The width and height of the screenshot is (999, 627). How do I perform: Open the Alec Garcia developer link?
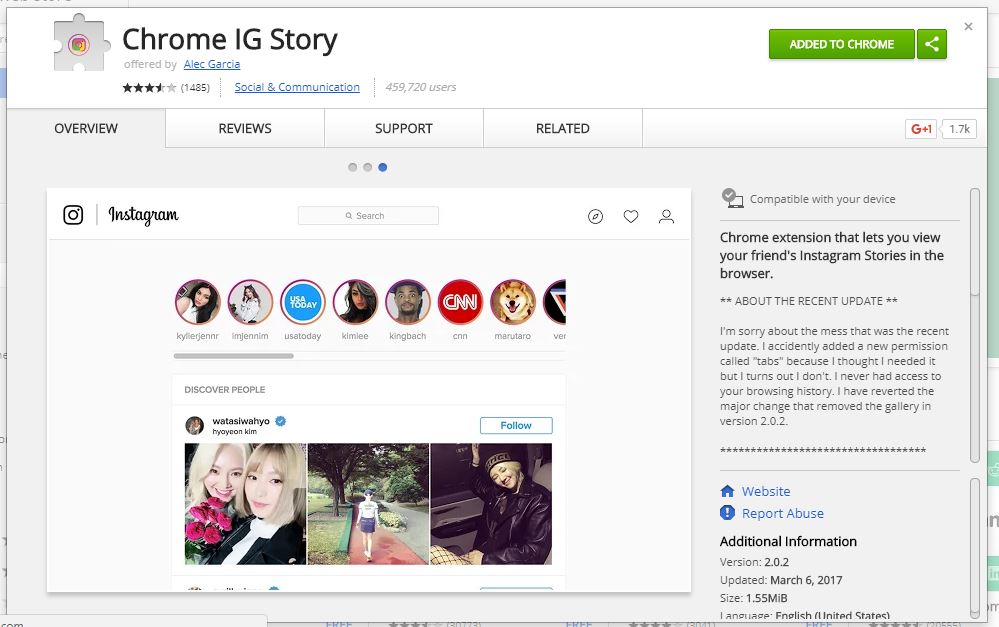click(x=212, y=64)
